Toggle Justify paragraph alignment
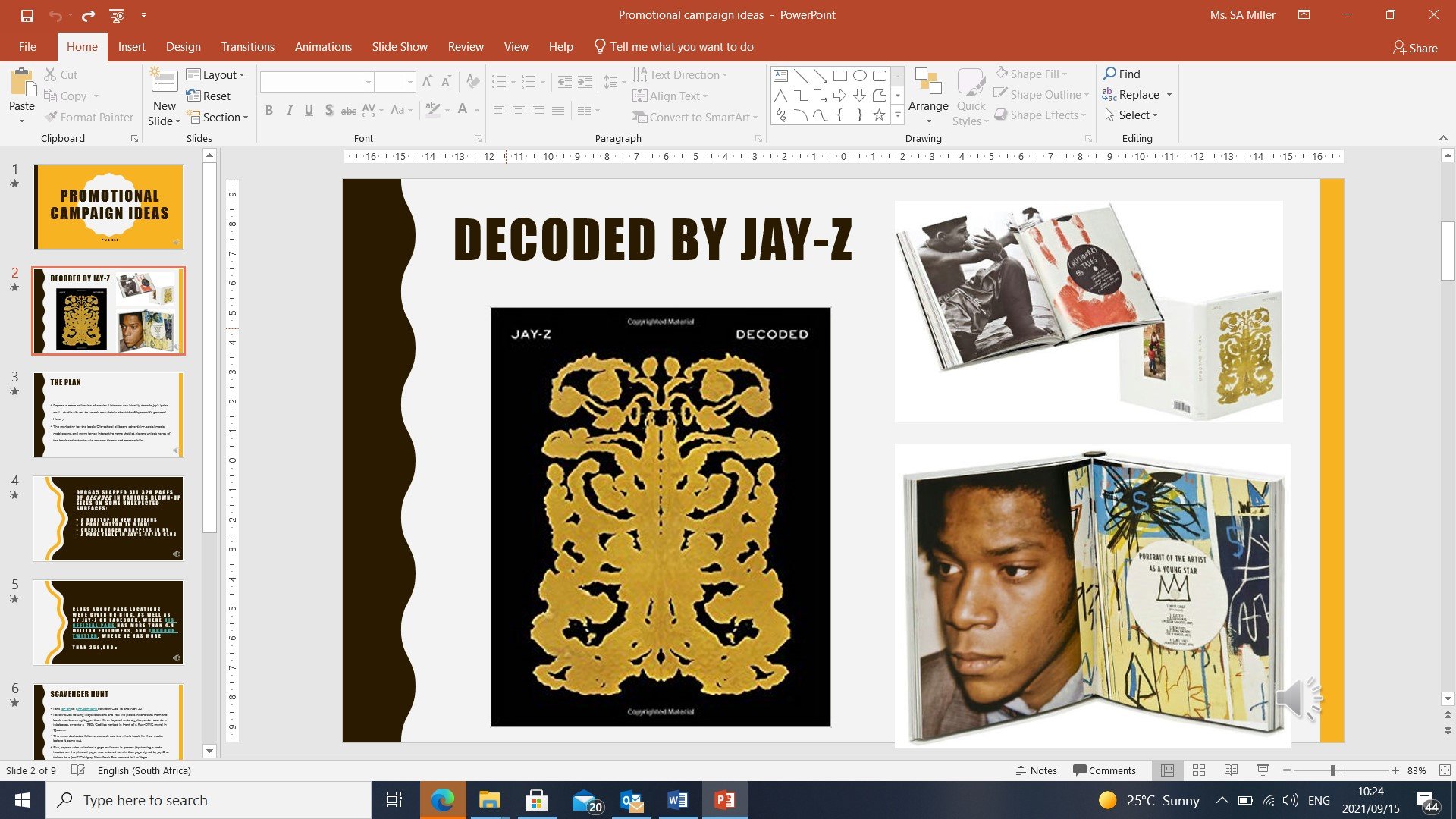This screenshot has height=819, width=1456. (557, 111)
